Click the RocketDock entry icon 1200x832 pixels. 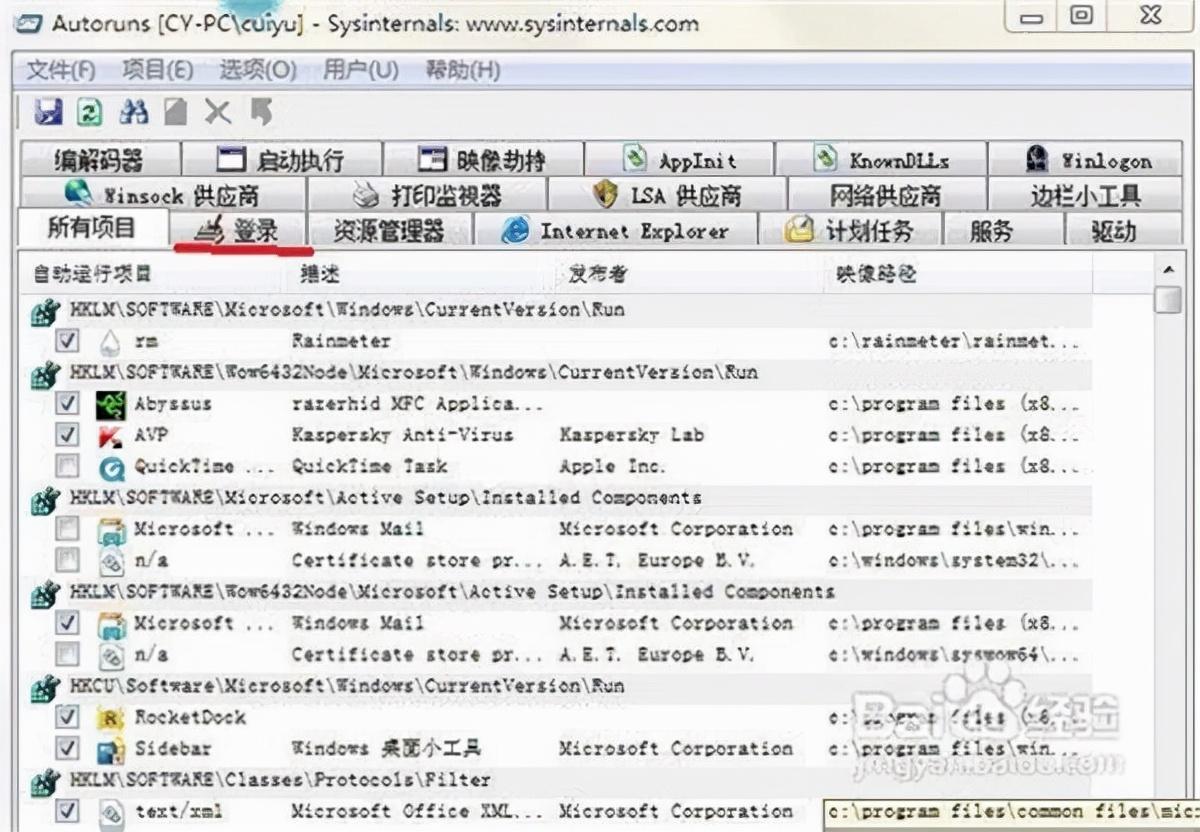point(110,718)
